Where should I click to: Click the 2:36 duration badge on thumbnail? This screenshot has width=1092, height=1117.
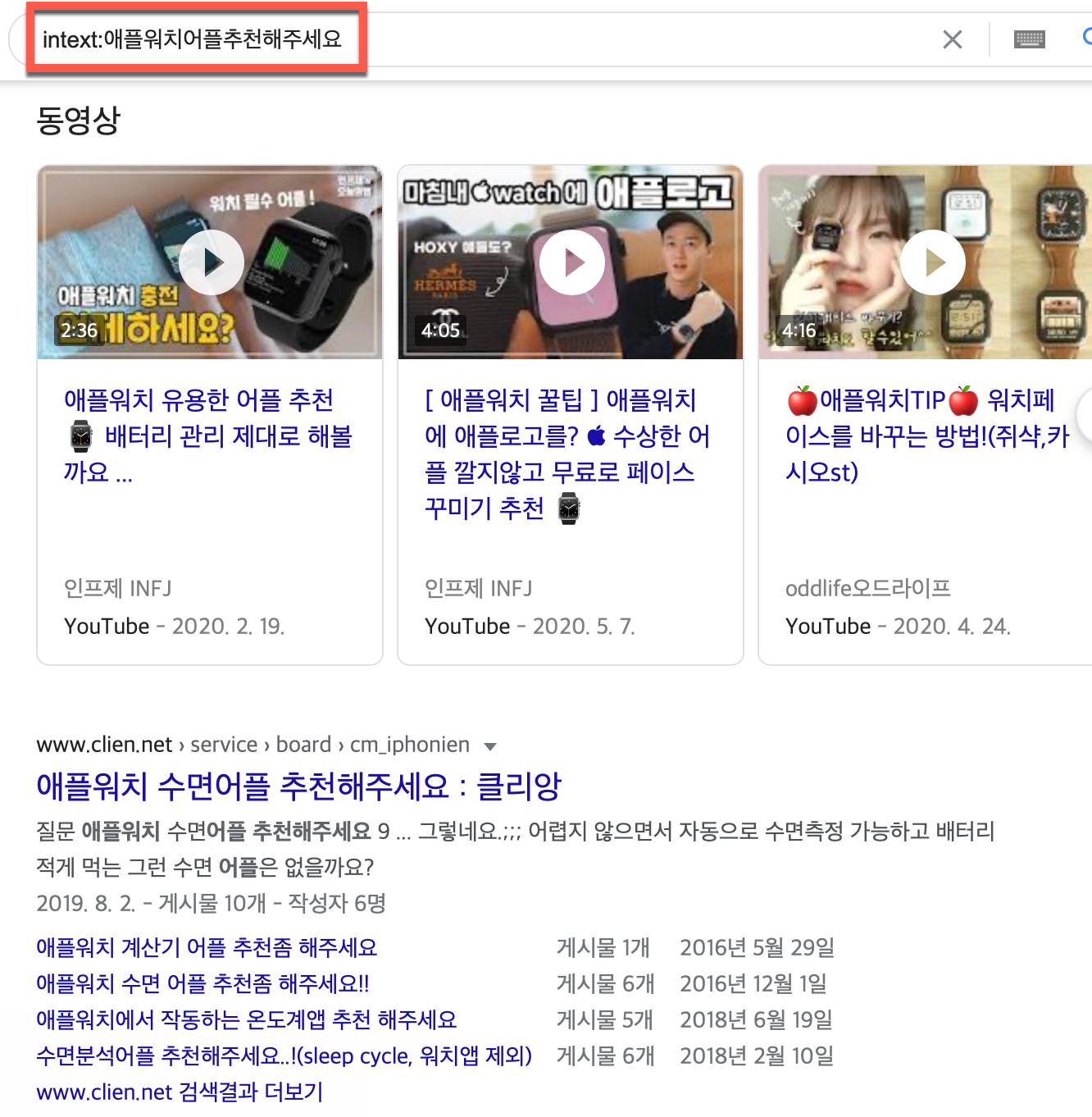tap(79, 331)
